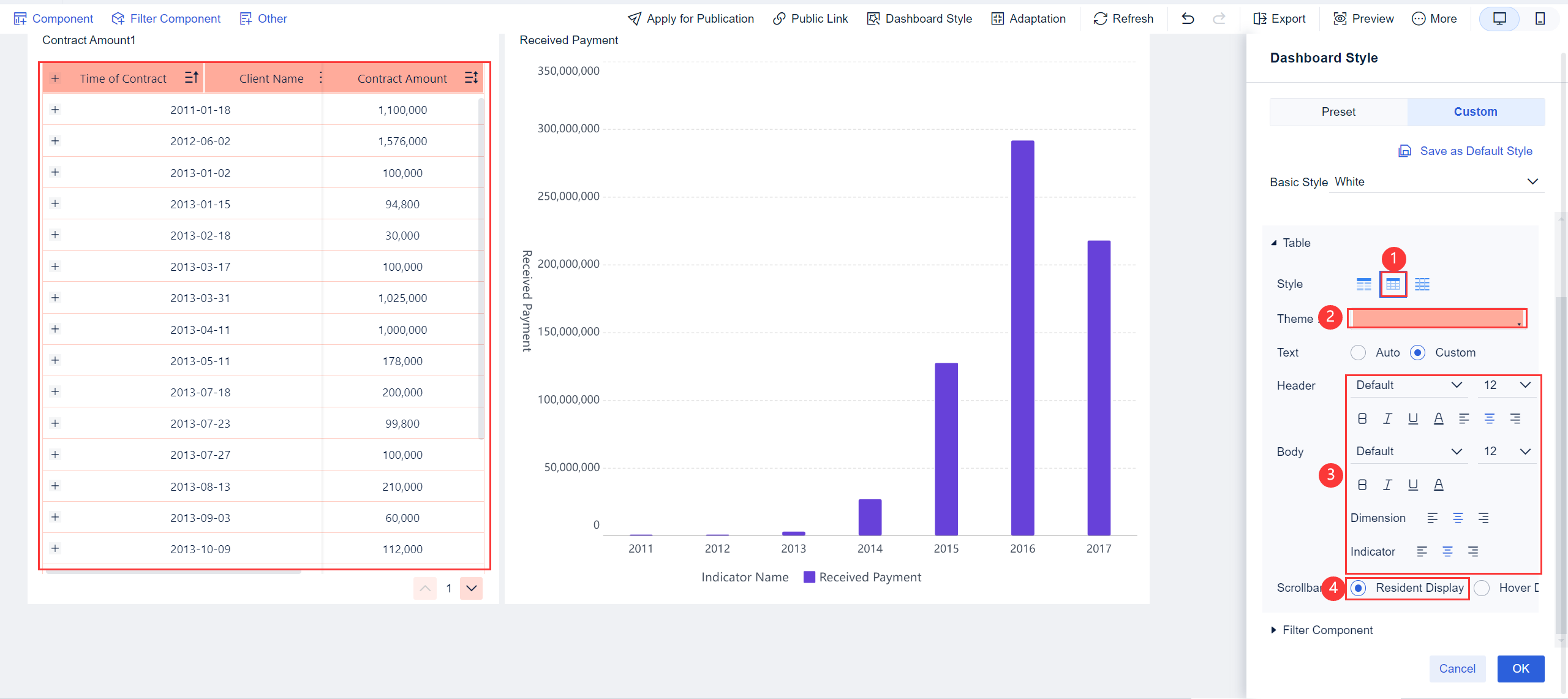Select the middle table style icon
Image resolution: width=1568 pixels, height=699 pixels.
coord(1393,284)
